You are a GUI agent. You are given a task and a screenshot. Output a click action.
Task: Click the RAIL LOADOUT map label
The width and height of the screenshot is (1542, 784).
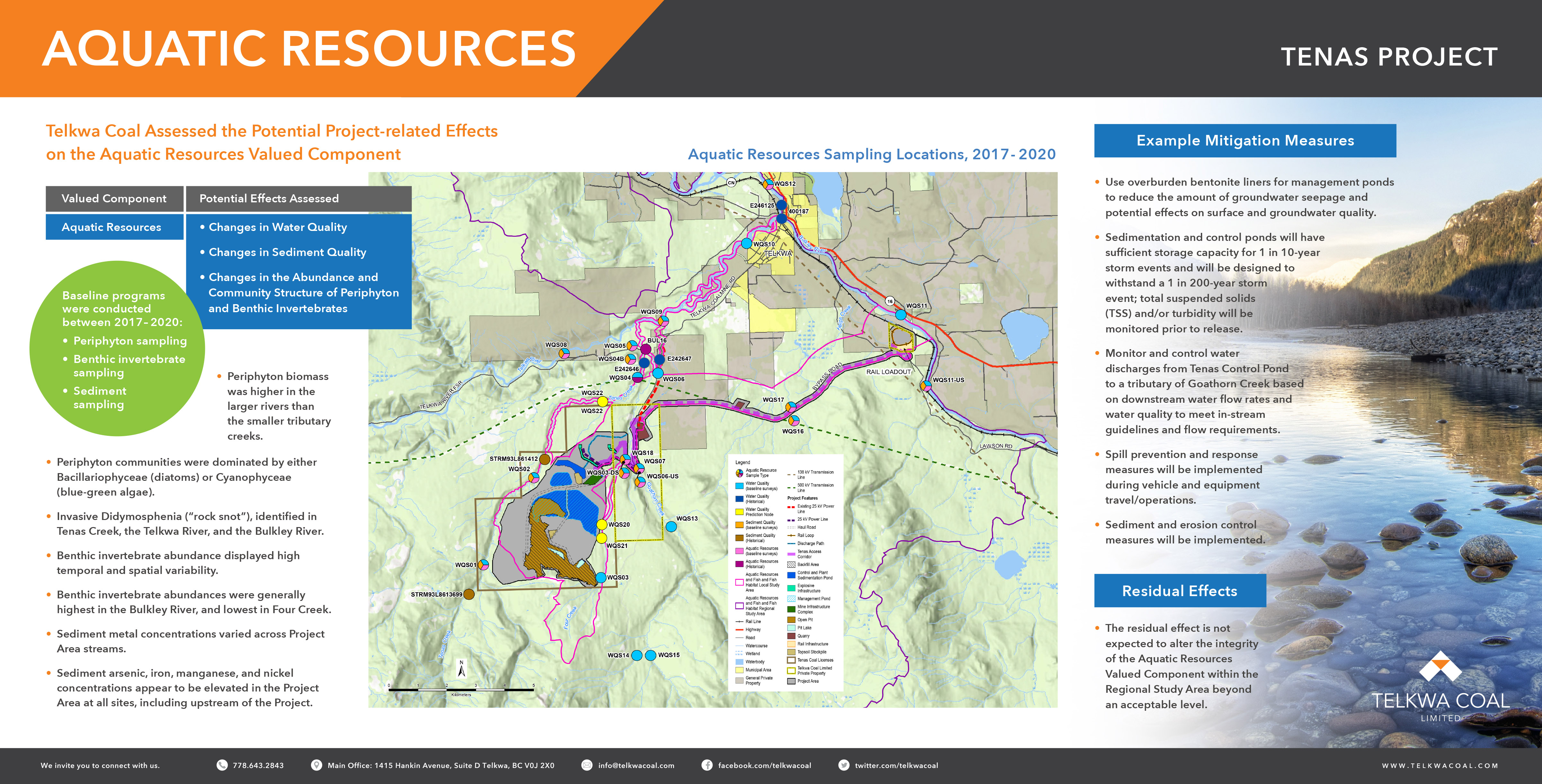(x=888, y=372)
